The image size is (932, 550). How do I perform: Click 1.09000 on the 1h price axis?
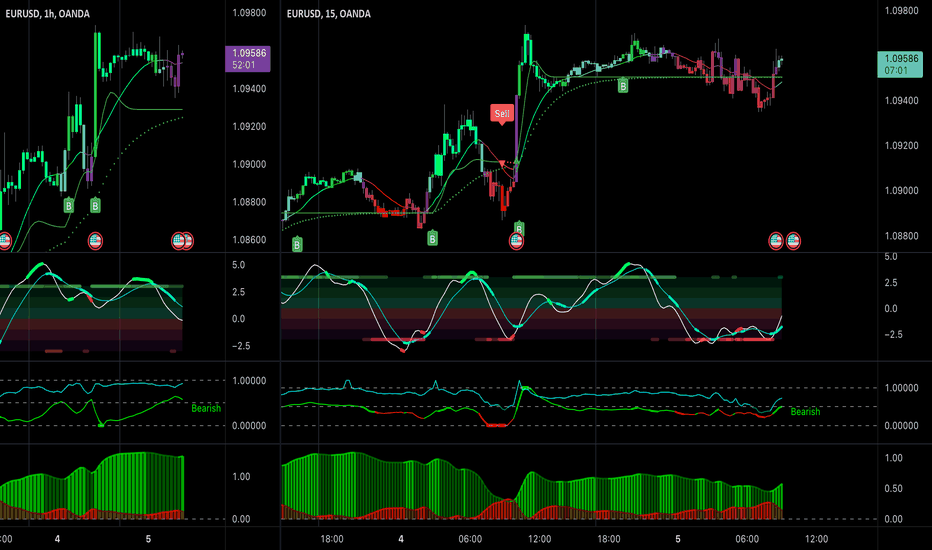click(249, 164)
